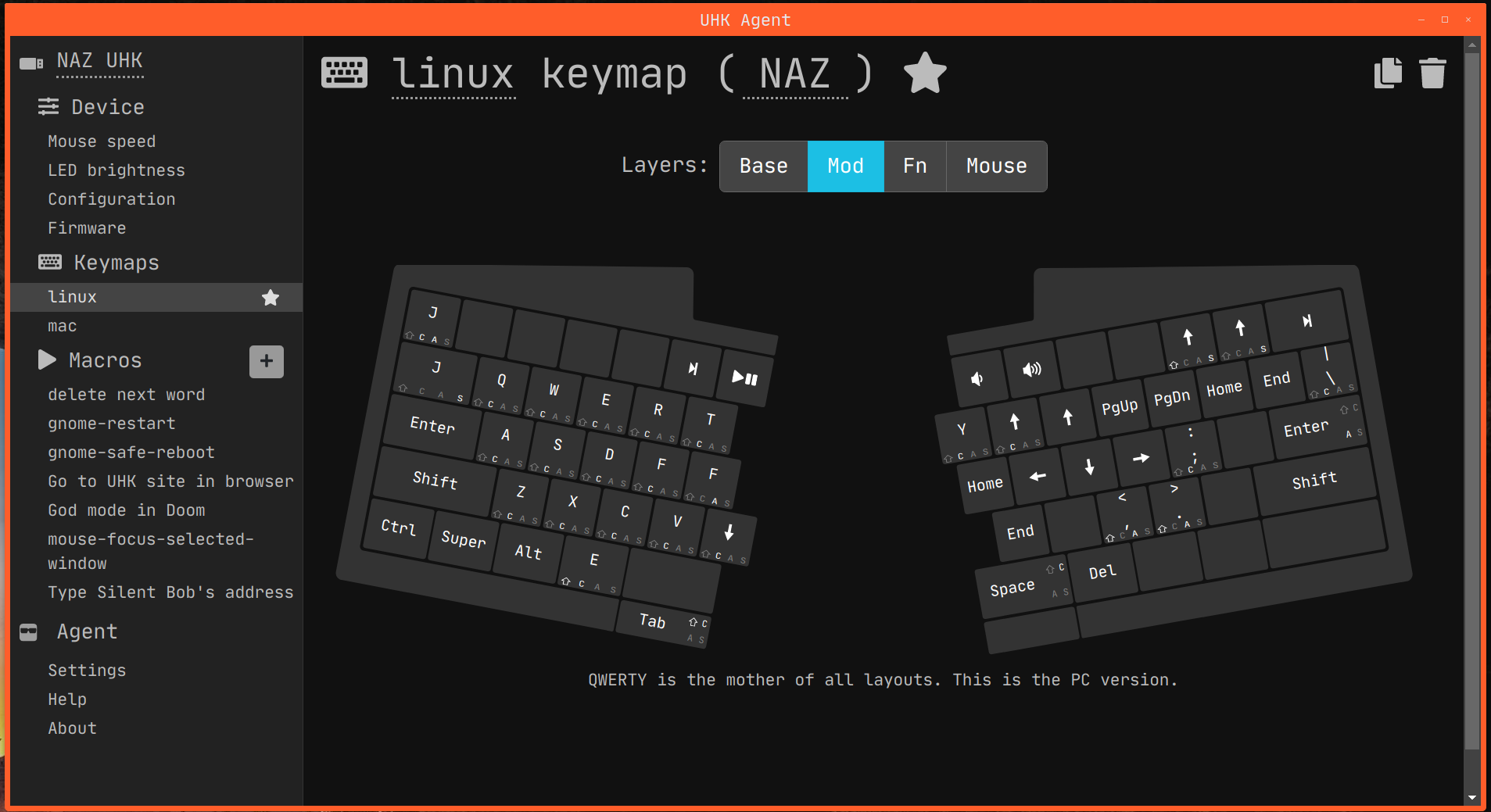1491x812 pixels.
Task: Click the down arrow key on left half
Action: [729, 535]
